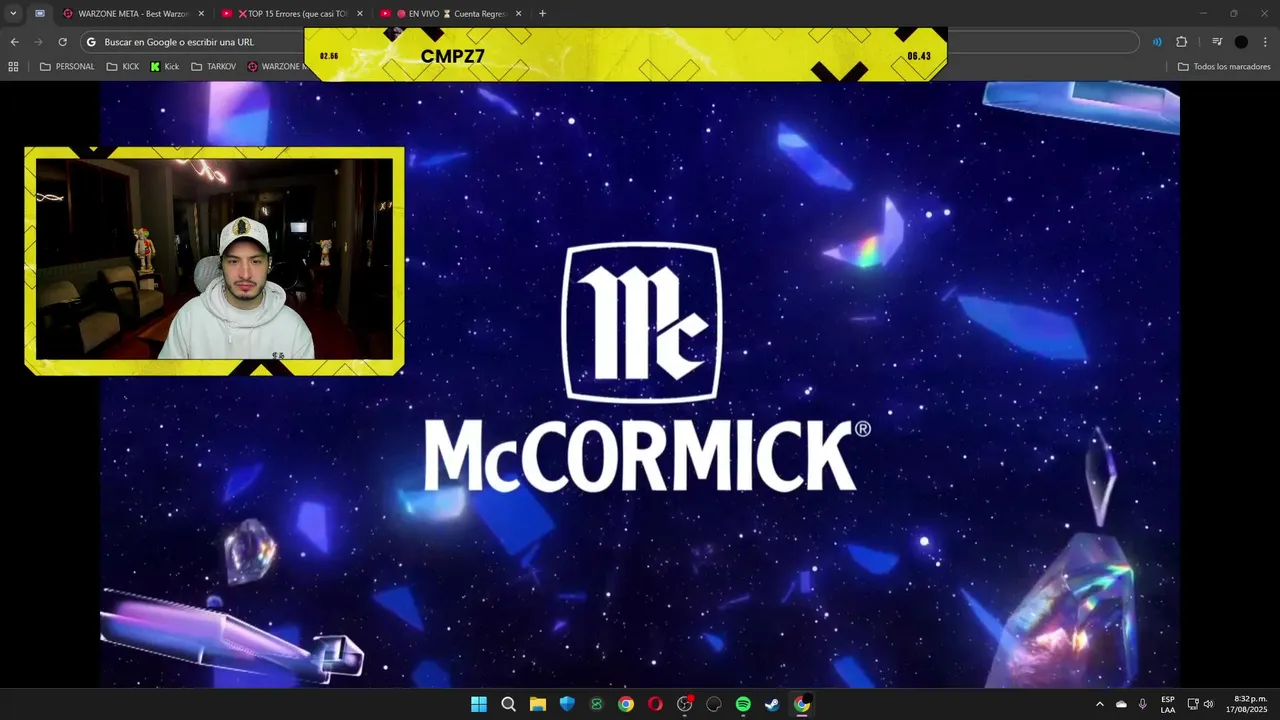
Task: Restore down the Chrome window
Action: click(x=1233, y=13)
